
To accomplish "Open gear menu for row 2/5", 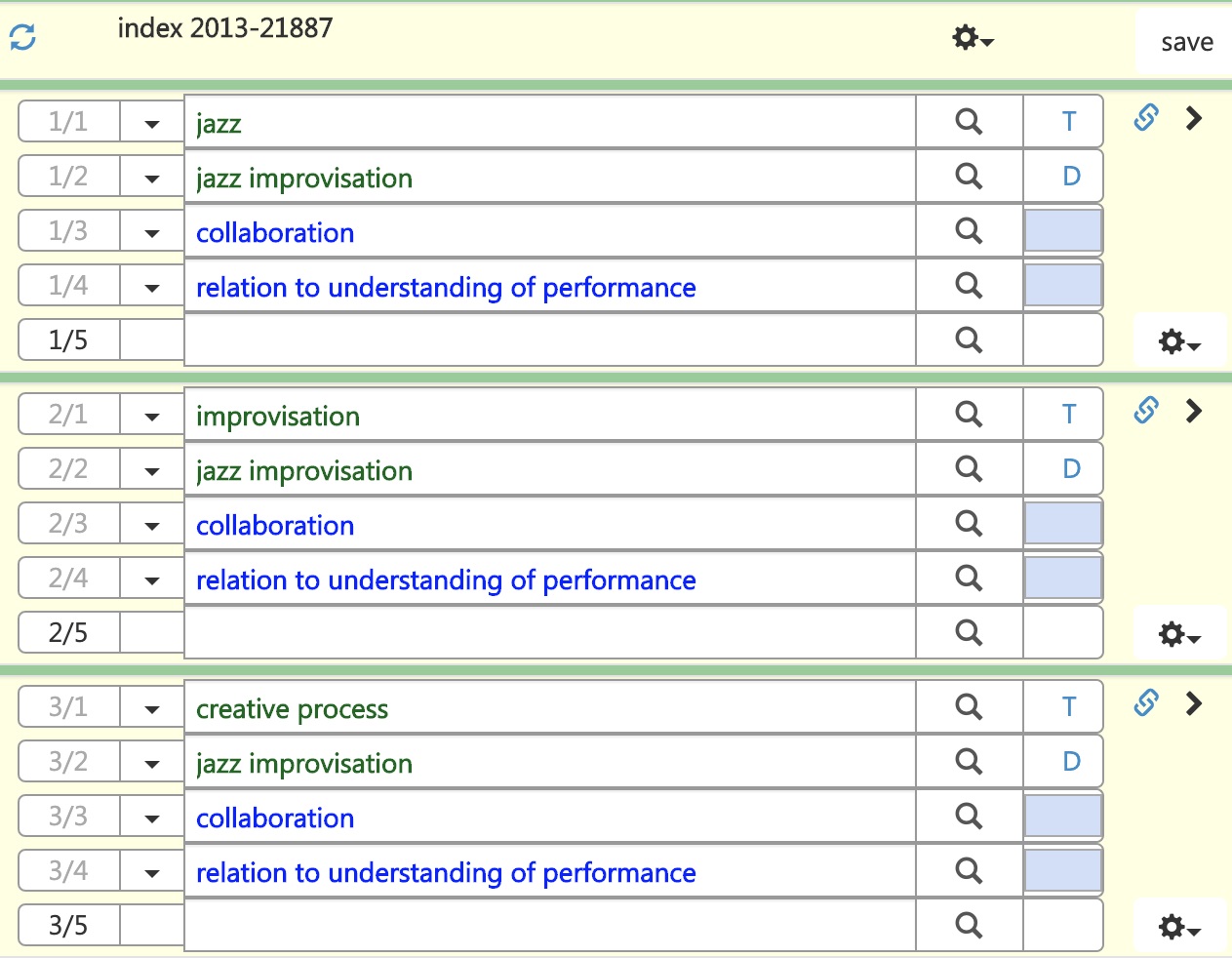I will pyautogui.click(x=1178, y=635).
